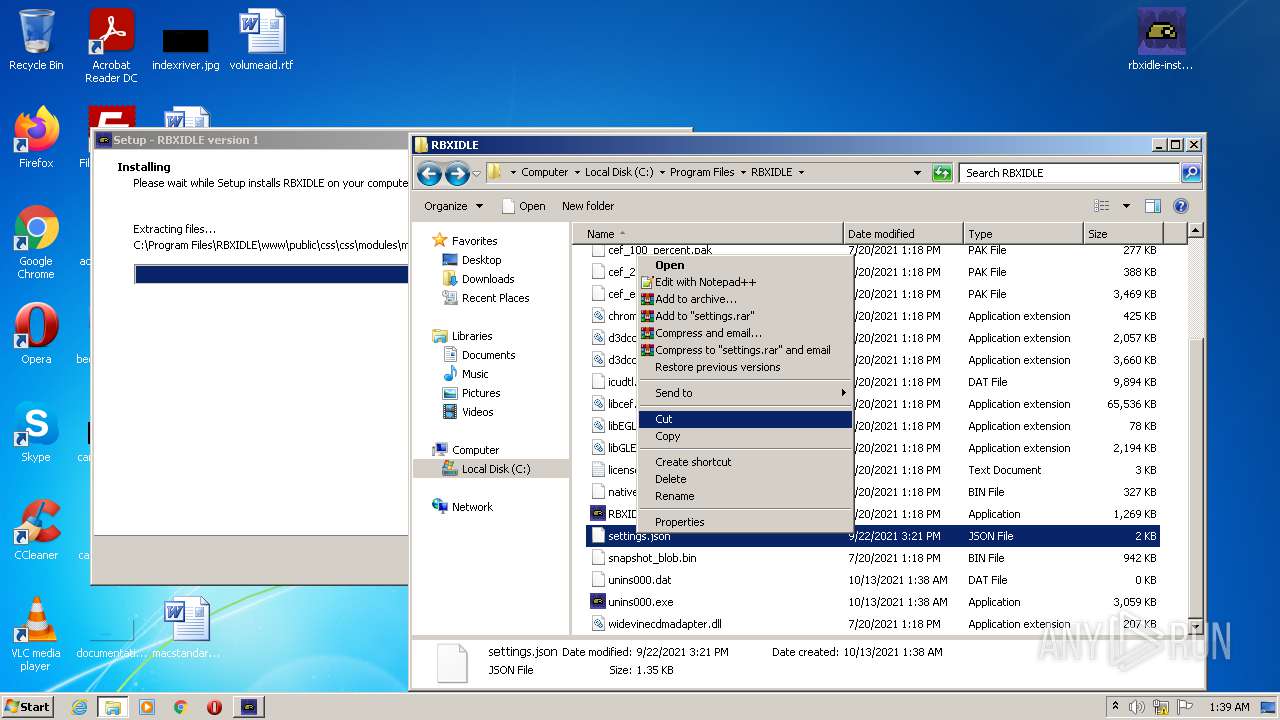Choose Rename in the context menu
This screenshot has width=1280, height=720.
pyautogui.click(x=745, y=496)
